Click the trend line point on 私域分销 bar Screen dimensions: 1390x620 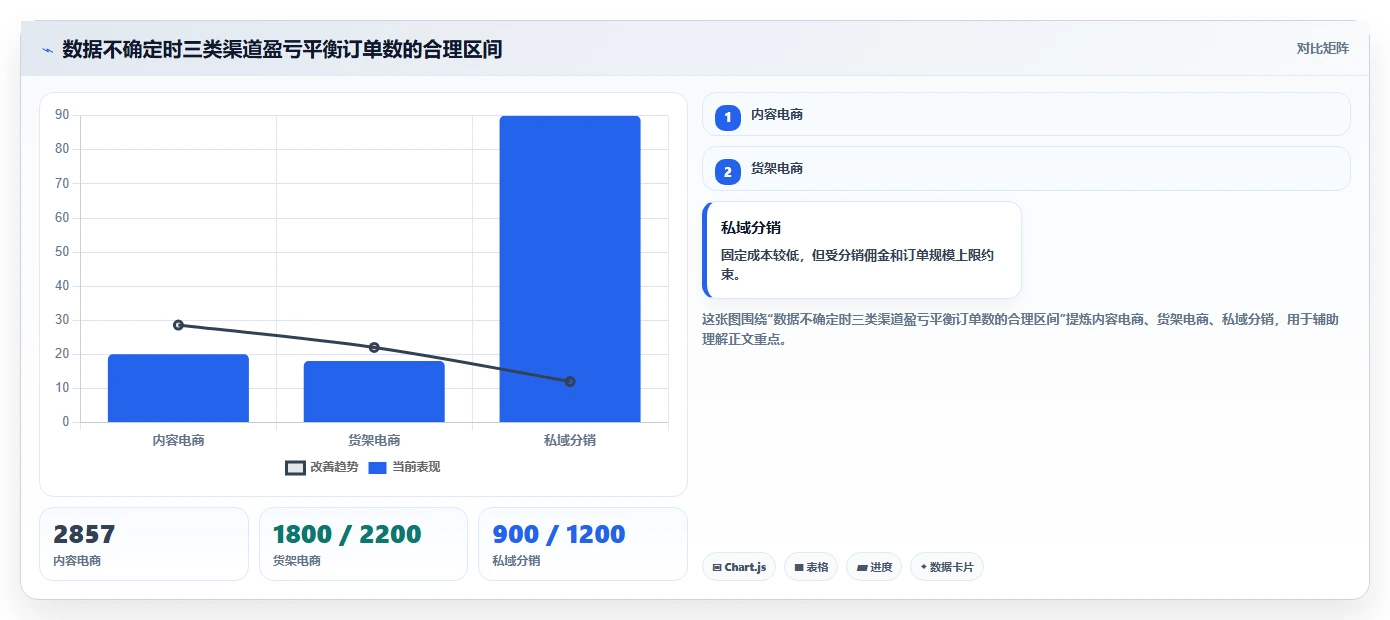(x=570, y=381)
